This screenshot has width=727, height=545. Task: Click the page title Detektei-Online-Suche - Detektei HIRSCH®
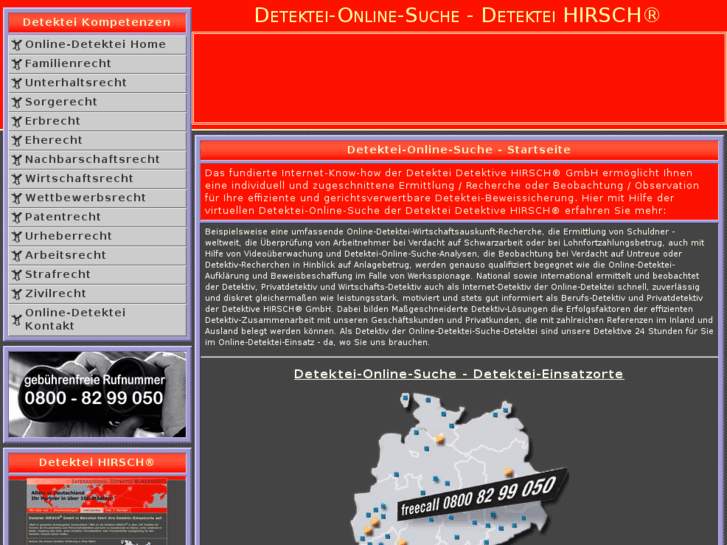pos(457,15)
